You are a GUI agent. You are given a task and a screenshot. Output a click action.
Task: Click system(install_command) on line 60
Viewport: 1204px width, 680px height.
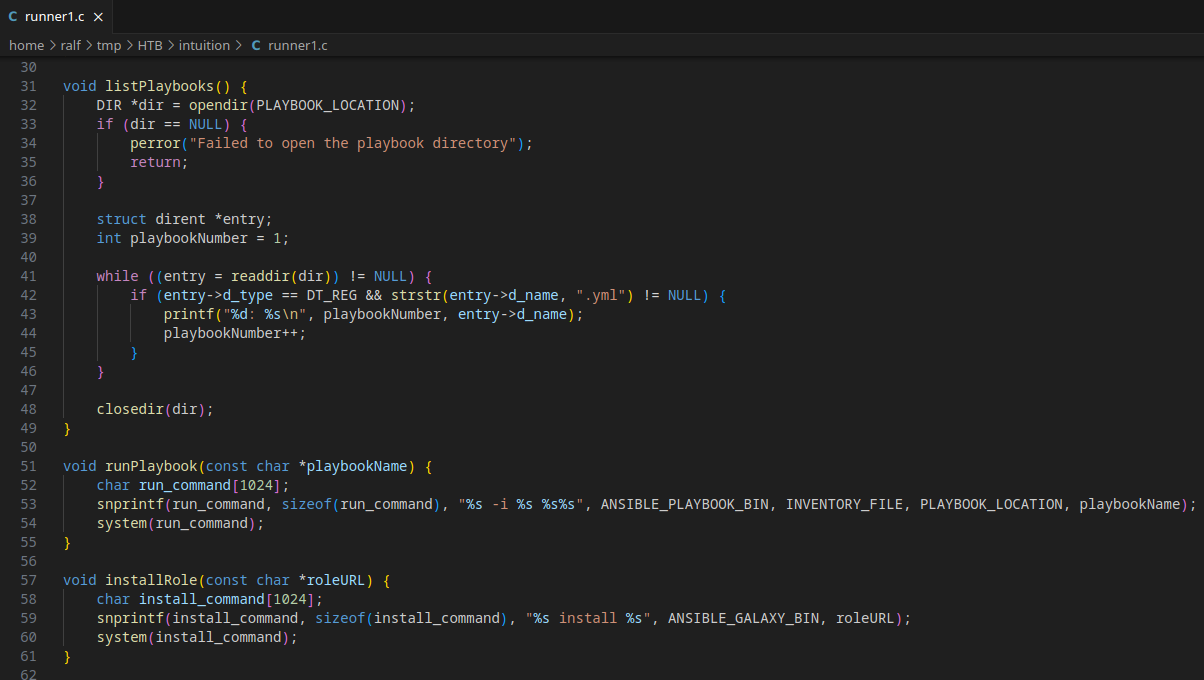[197, 637]
